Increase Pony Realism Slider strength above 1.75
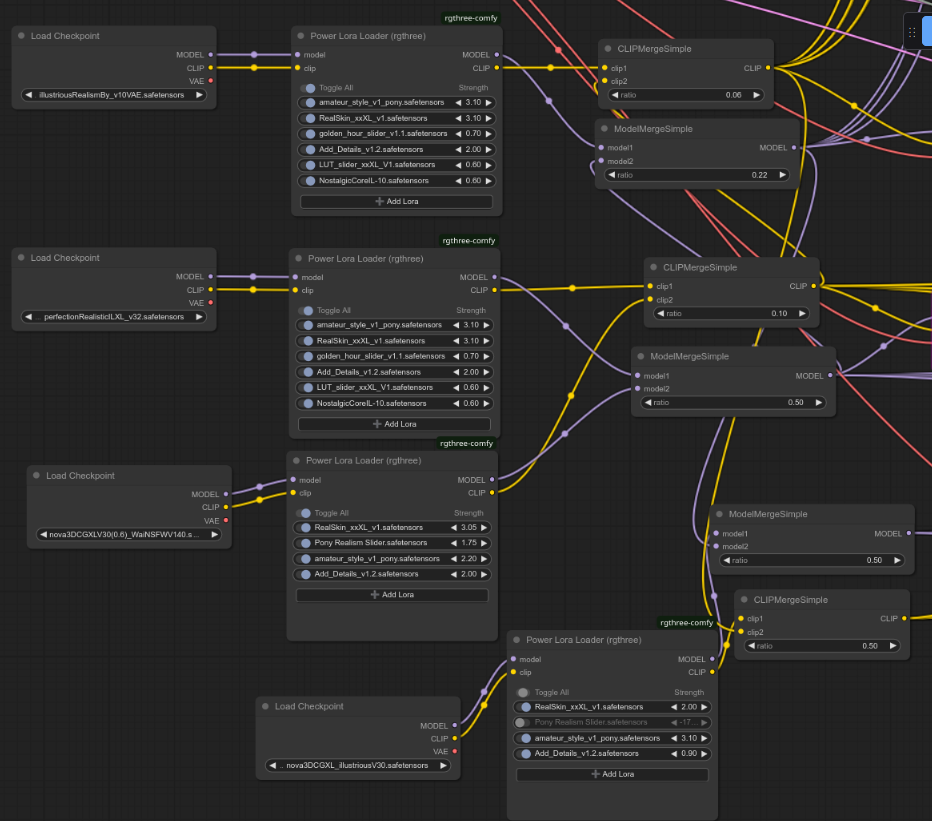The height and width of the screenshot is (821, 932). [484, 543]
